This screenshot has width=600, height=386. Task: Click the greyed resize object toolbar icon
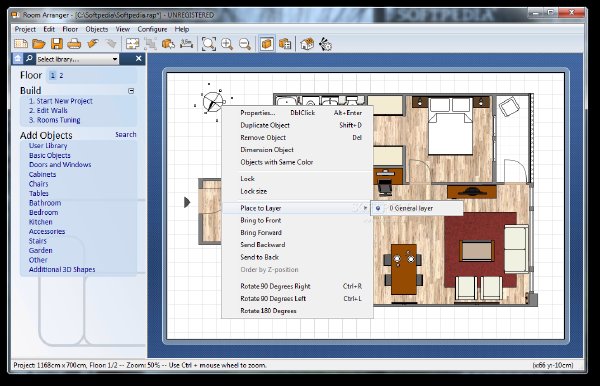[150, 44]
